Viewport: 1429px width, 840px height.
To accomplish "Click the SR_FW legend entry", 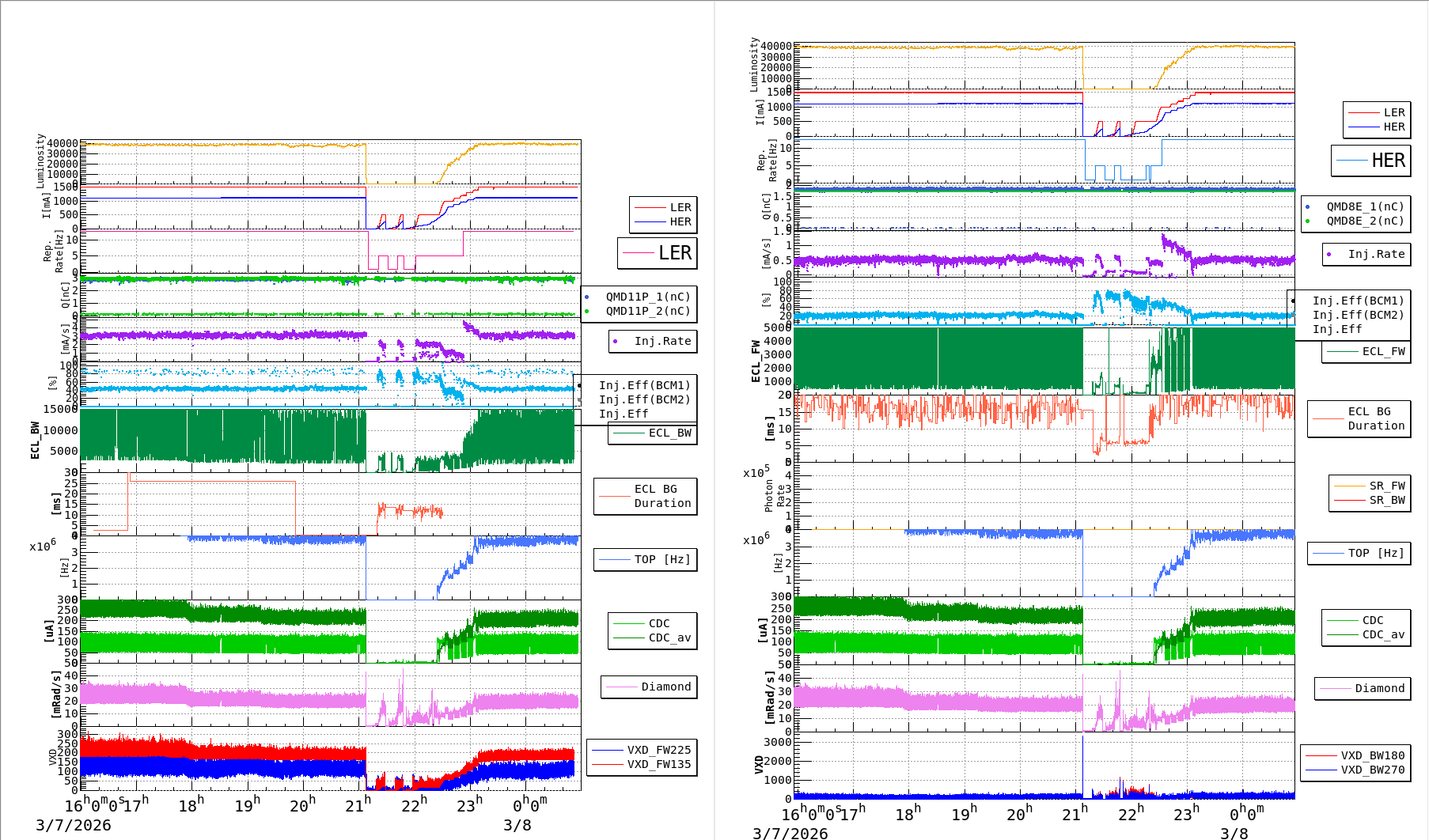I will pos(1386,486).
